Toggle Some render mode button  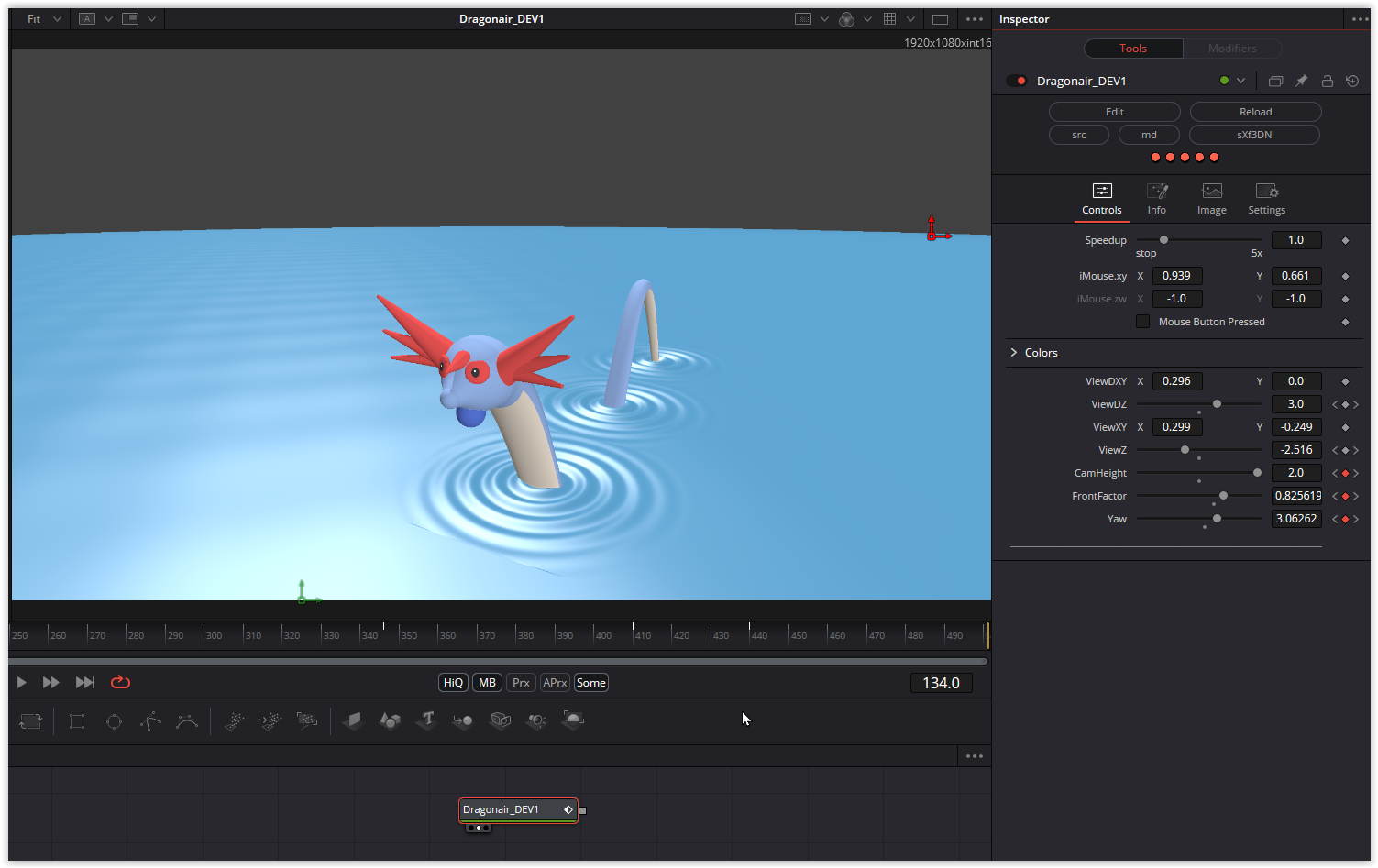[x=590, y=683]
